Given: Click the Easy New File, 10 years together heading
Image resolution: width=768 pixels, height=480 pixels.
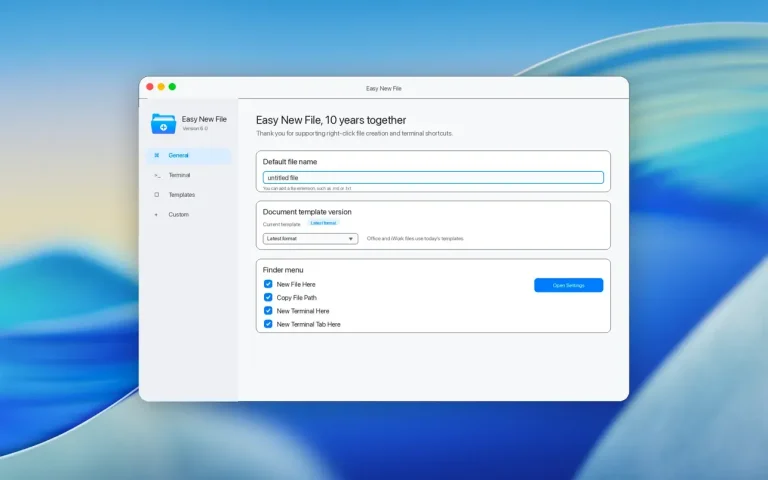Looking at the screenshot, I should tap(331, 120).
